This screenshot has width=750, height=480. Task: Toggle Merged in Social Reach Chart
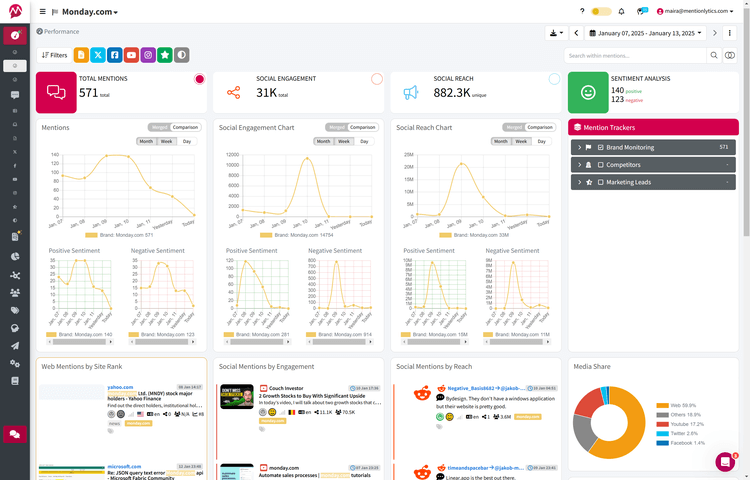pyautogui.click(x=514, y=127)
